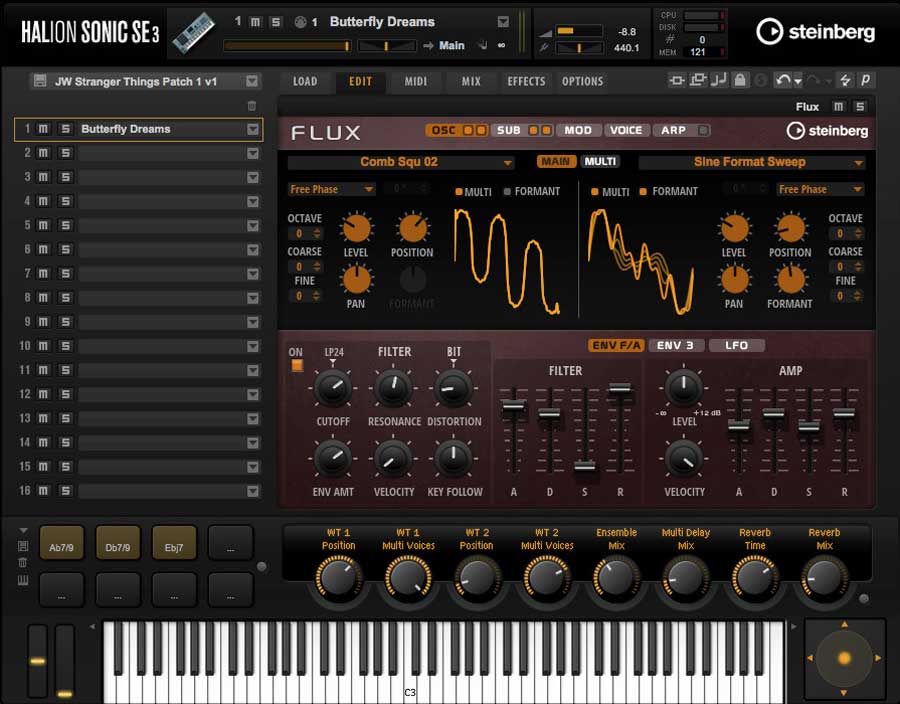Mute slot 1 Butterfly Dreams in list

pyautogui.click(x=43, y=129)
